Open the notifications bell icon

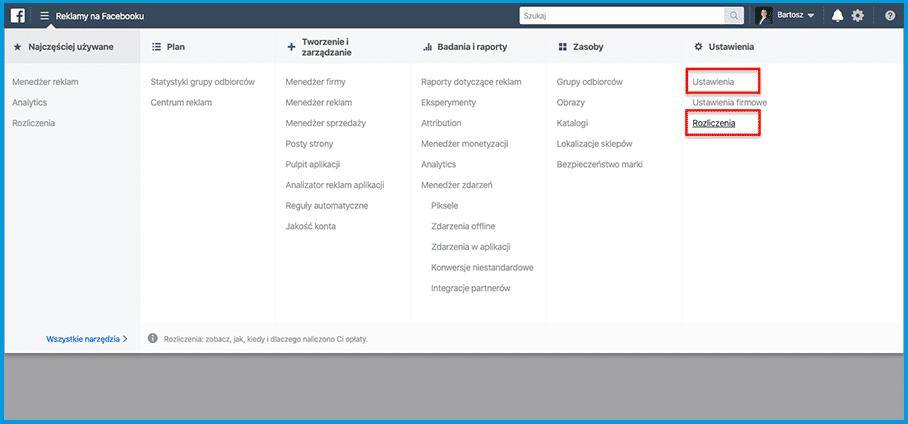(837, 16)
